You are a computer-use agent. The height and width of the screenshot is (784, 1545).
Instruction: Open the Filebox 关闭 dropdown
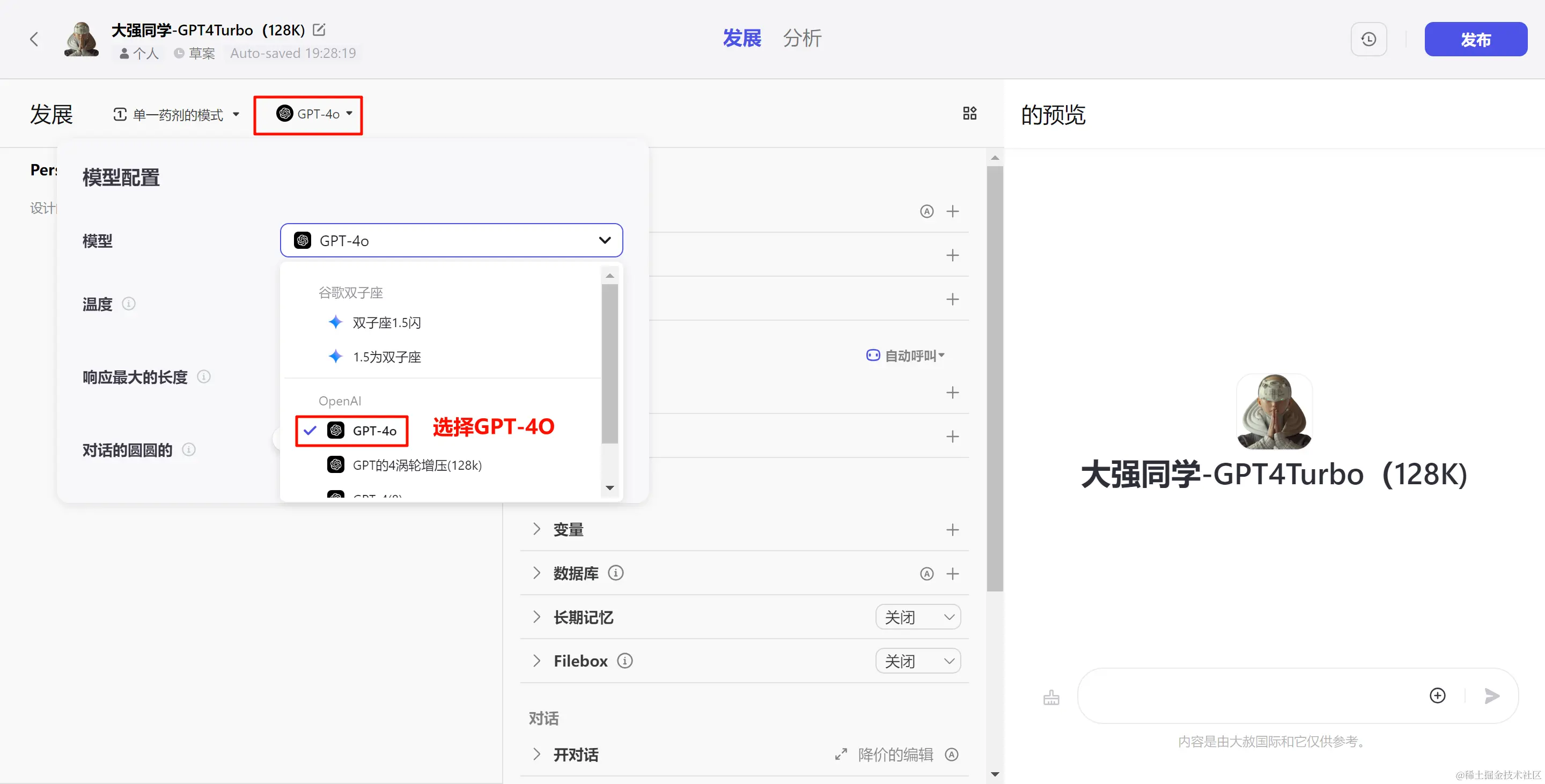click(x=918, y=661)
